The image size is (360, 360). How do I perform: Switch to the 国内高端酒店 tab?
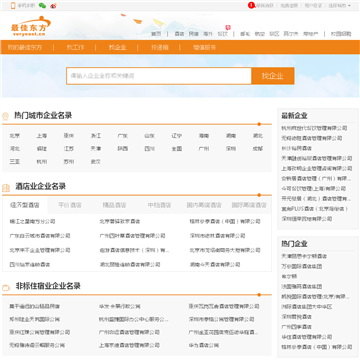(204, 205)
